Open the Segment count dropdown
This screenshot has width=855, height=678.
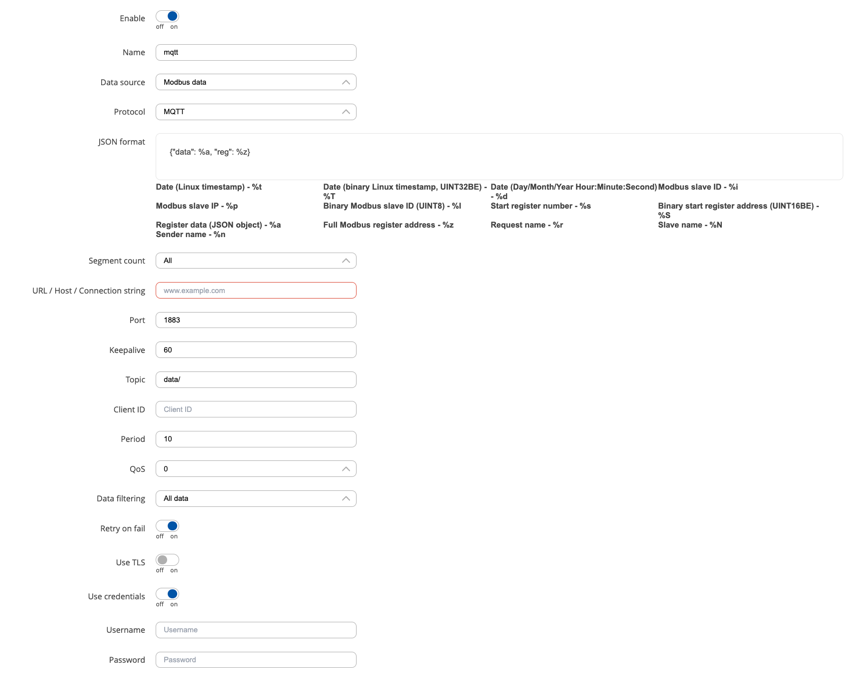pyautogui.click(x=255, y=261)
